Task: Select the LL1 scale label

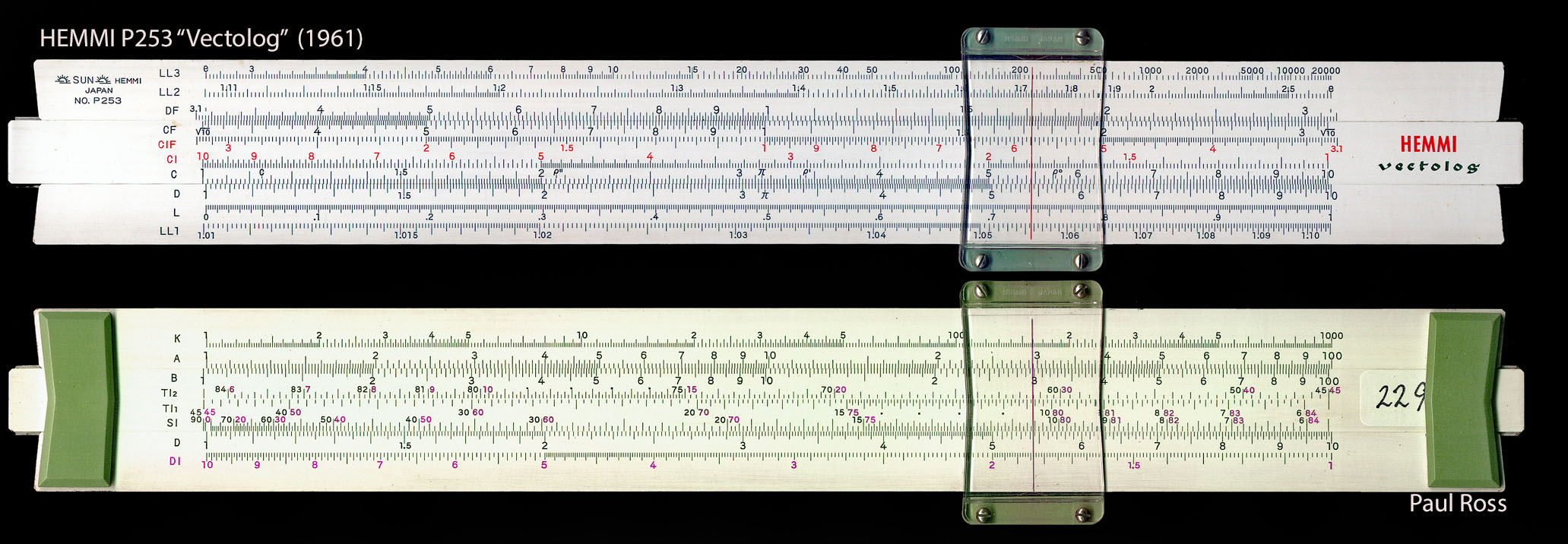Action: click(169, 231)
